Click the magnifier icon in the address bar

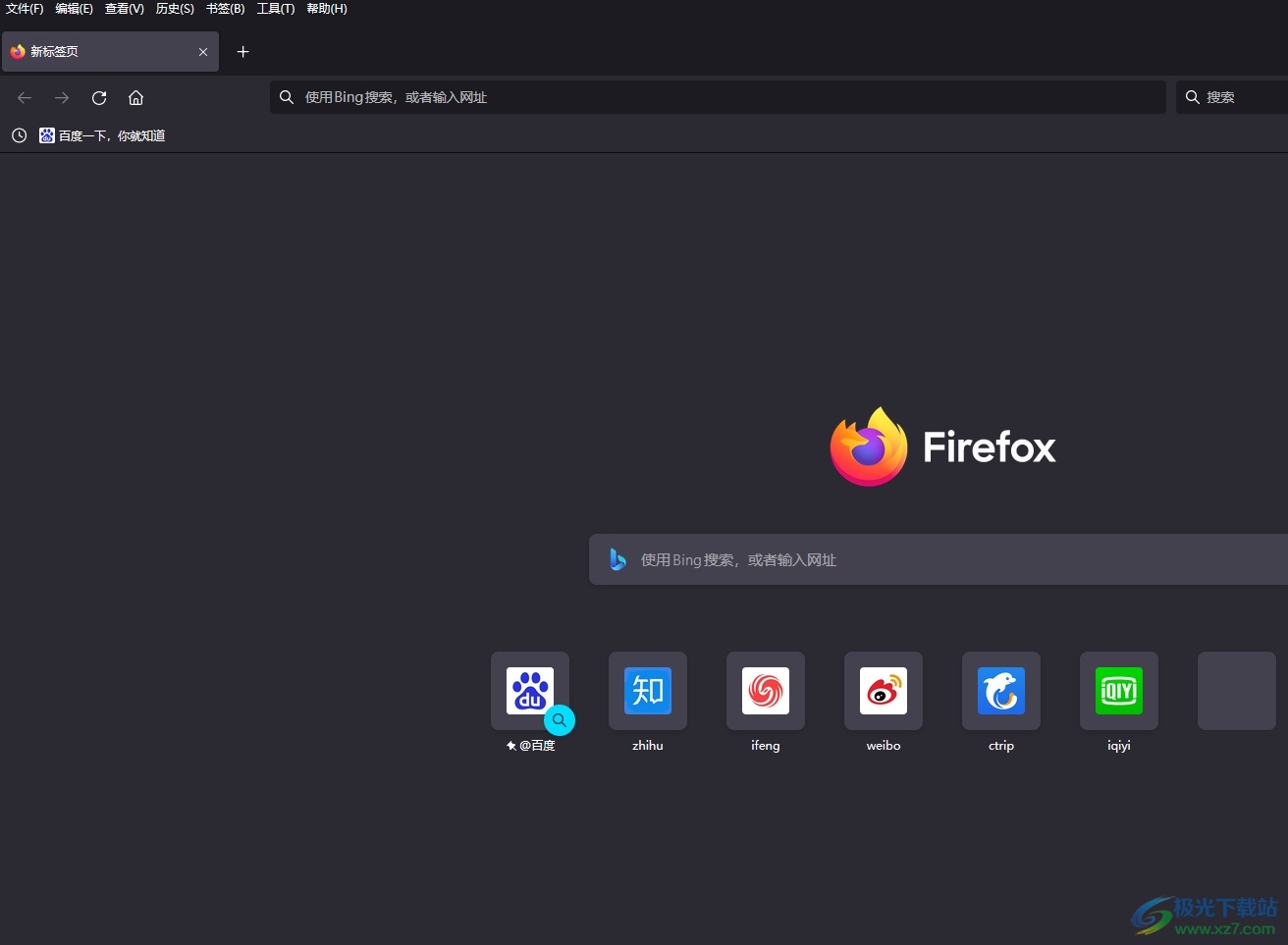tap(287, 97)
